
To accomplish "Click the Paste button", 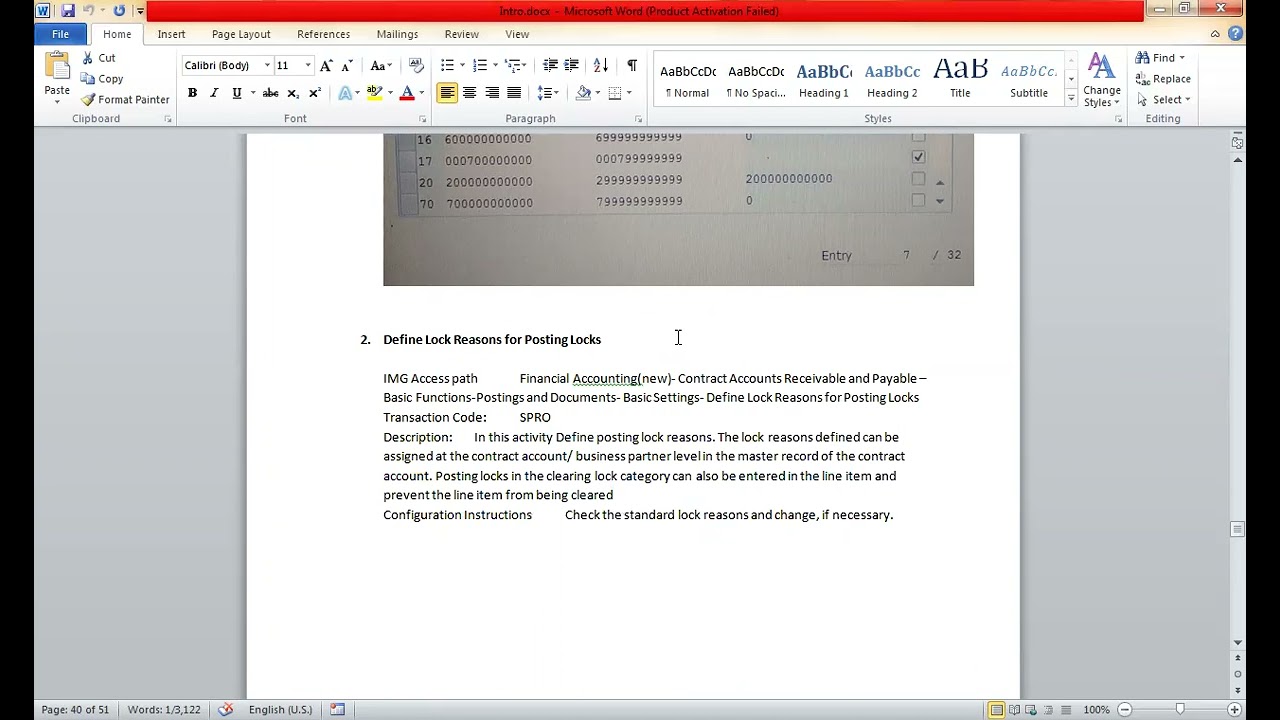I will click(57, 78).
